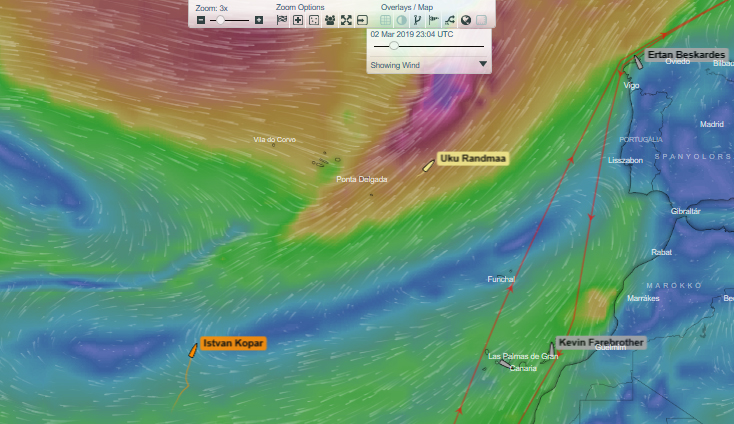Expand the Showing Wind dropdown arrow

(483, 64)
